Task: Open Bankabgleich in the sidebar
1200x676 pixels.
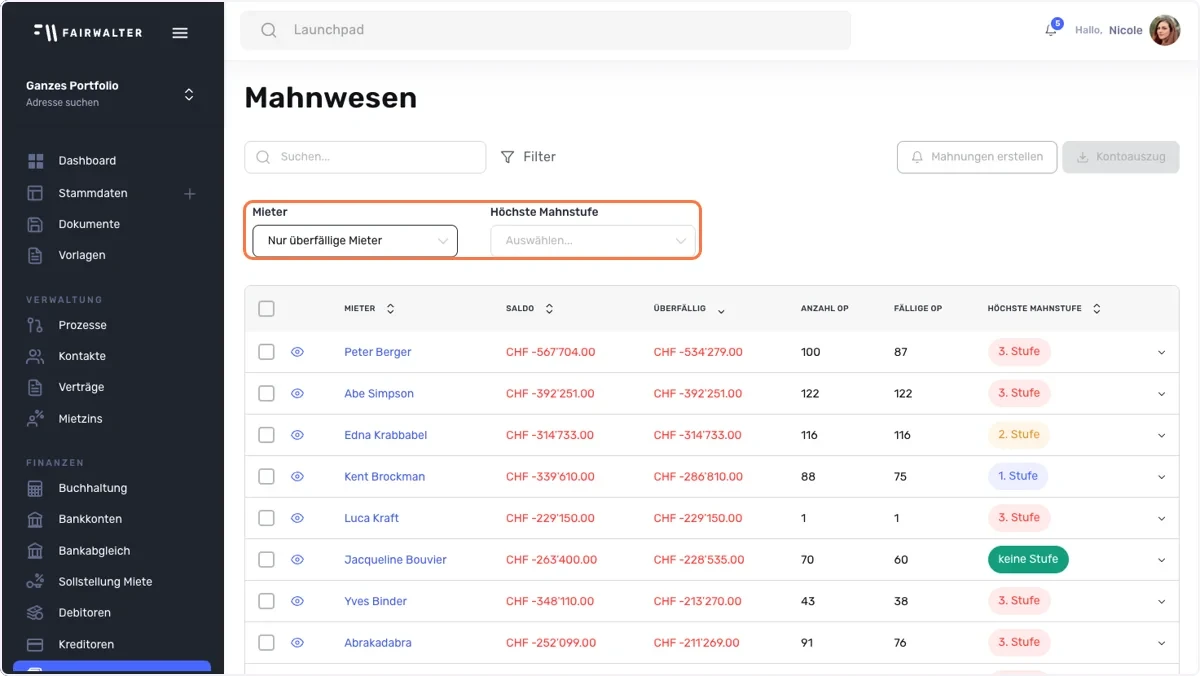Action: click(94, 551)
